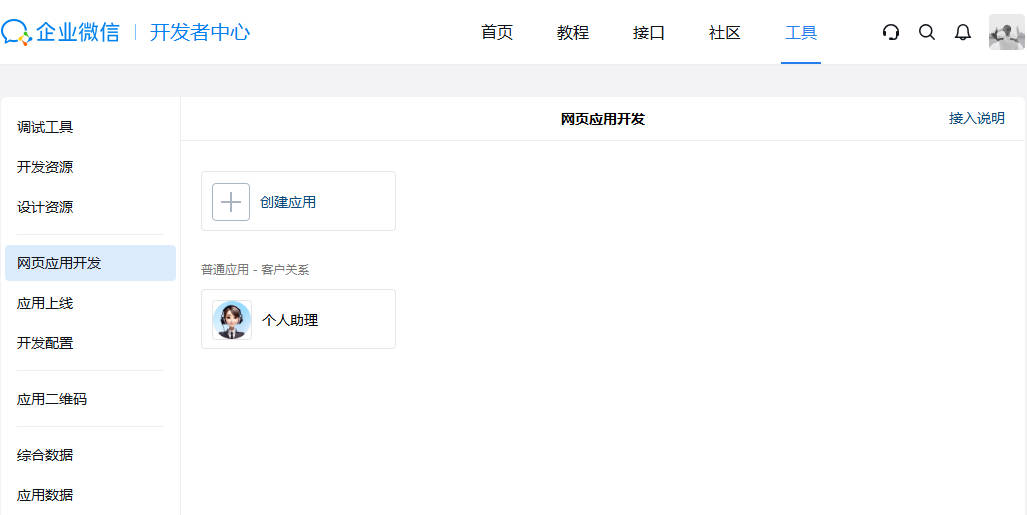Open customer support headset icon

click(891, 32)
